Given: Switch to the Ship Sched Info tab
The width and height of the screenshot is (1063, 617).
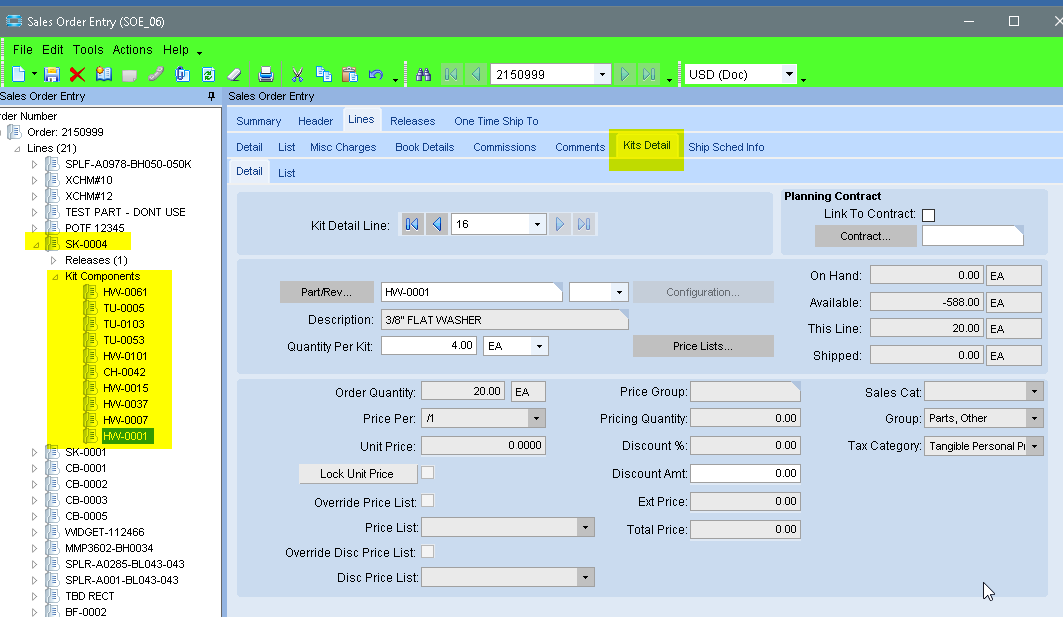Looking at the screenshot, I should pyautogui.click(x=726, y=147).
